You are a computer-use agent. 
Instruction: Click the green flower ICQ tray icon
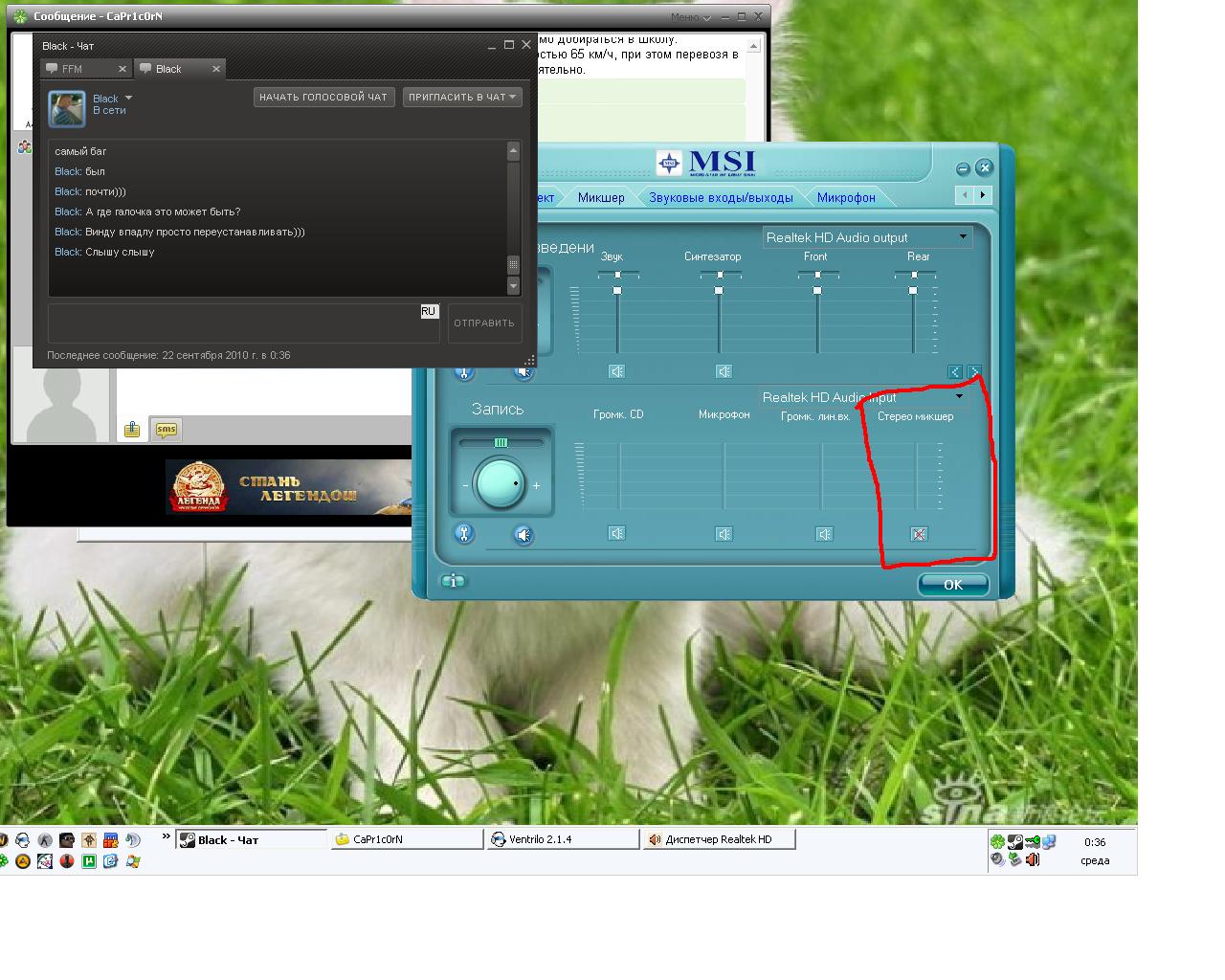point(997,842)
